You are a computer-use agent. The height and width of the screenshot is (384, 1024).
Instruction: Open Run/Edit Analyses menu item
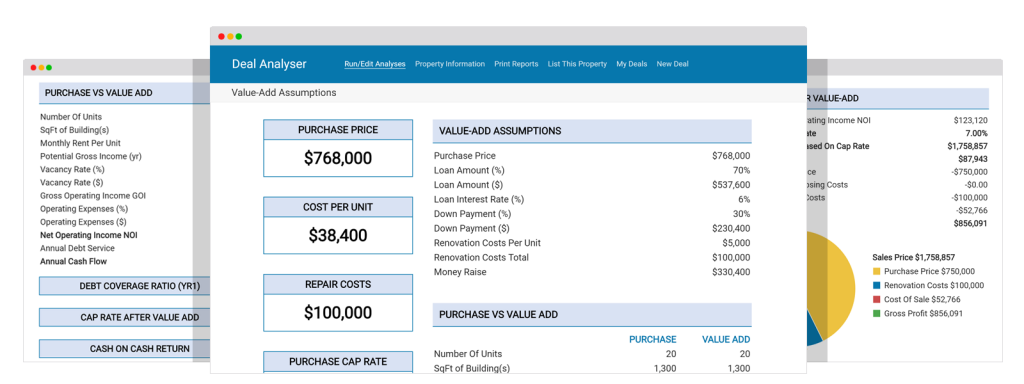pos(375,64)
